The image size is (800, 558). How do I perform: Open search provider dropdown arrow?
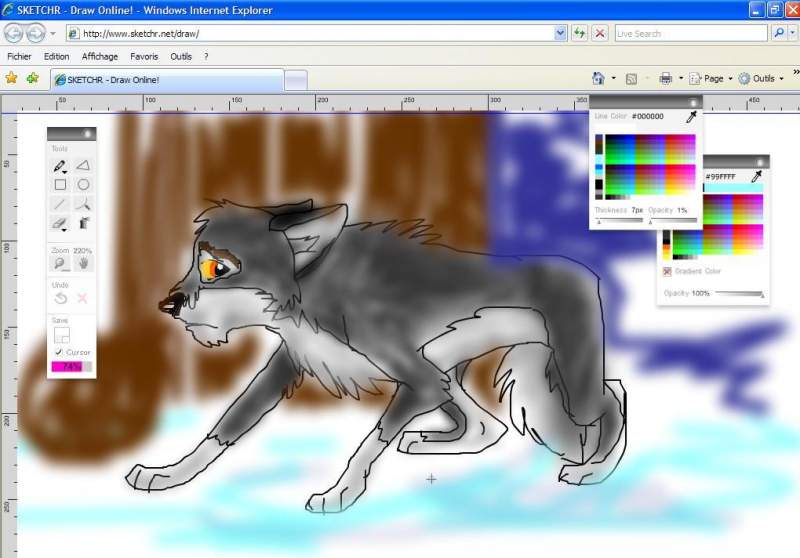pyautogui.click(x=792, y=34)
